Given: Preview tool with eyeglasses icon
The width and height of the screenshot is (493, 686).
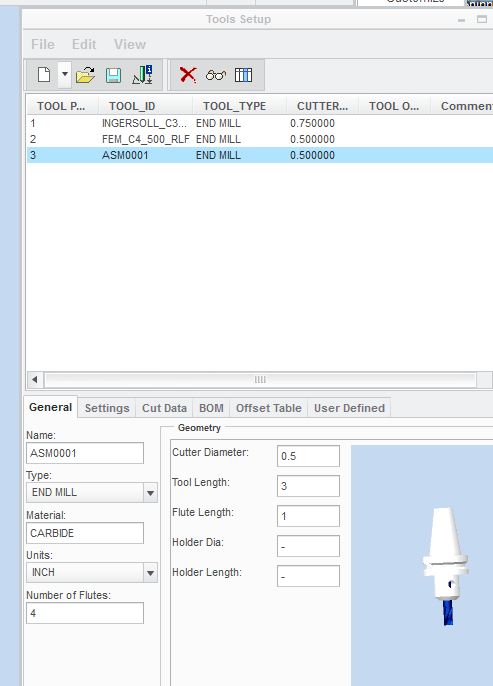Looking at the screenshot, I should [x=216, y=75].
